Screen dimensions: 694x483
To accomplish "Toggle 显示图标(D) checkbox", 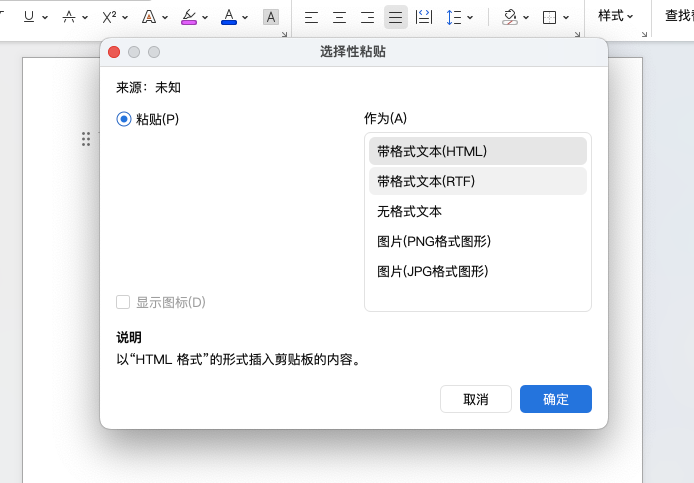I will (x=123, y=302).
